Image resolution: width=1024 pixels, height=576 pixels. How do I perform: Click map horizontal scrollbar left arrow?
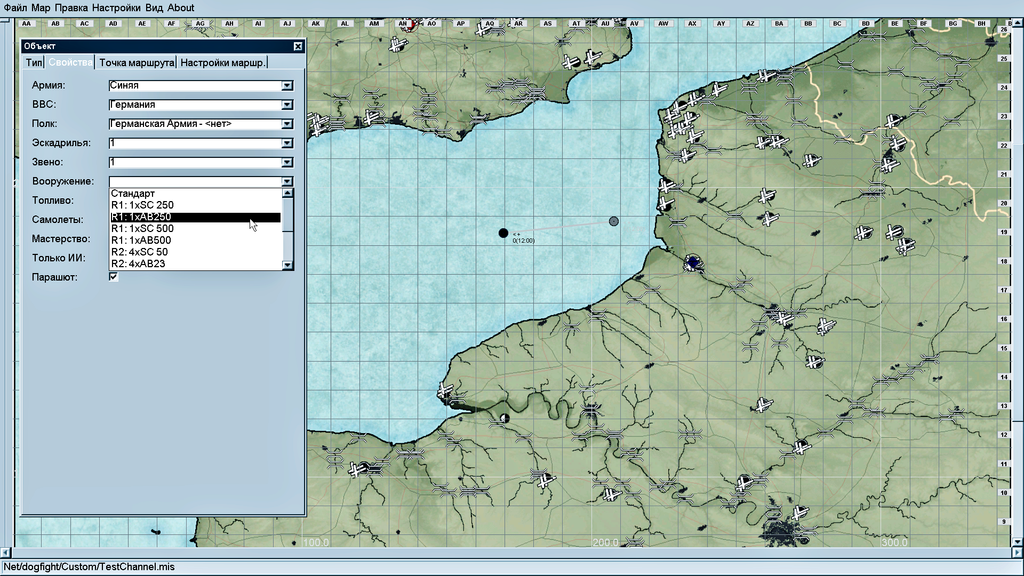6,552
